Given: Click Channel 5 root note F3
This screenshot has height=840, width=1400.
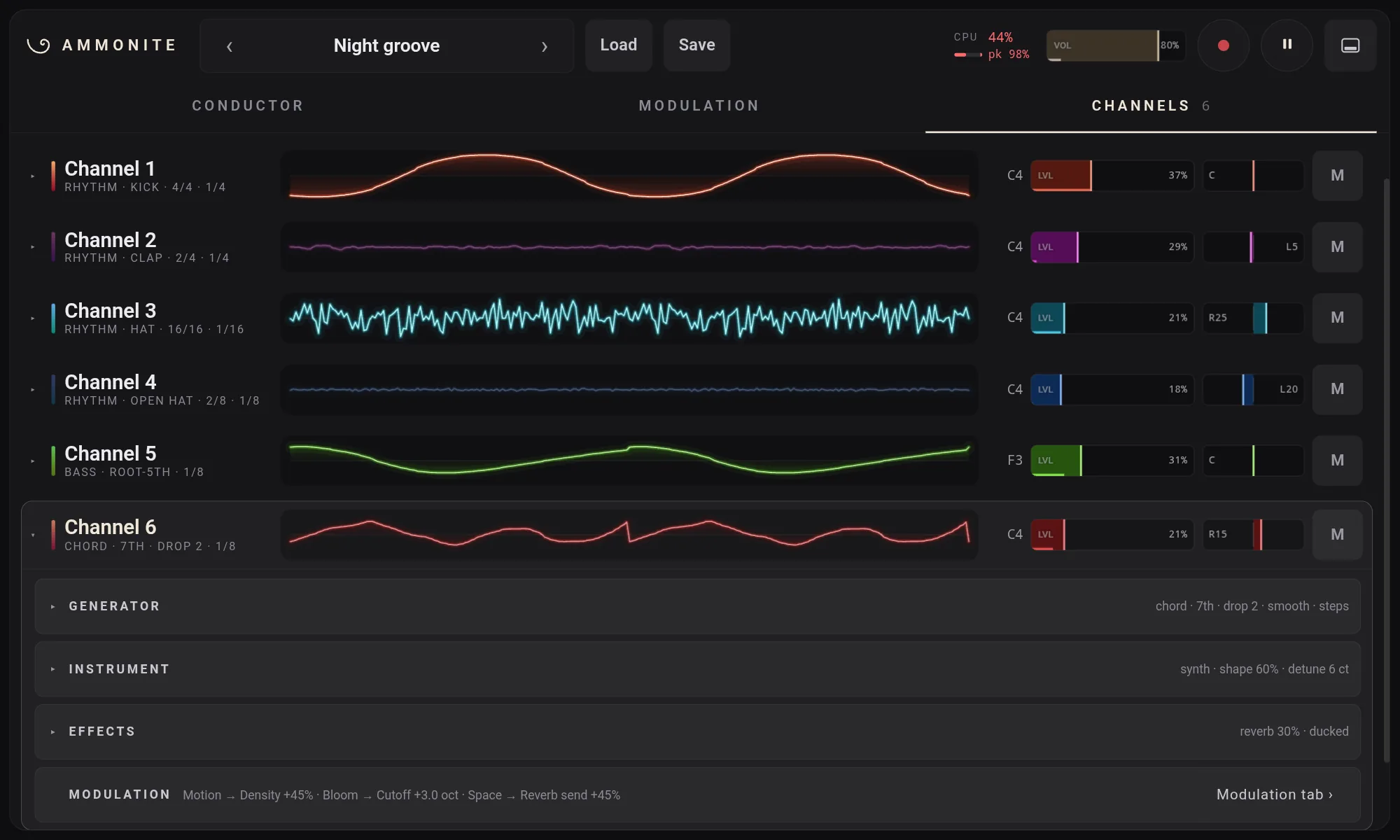Looking at the screenshot, I should click(x=1014, y=461).
